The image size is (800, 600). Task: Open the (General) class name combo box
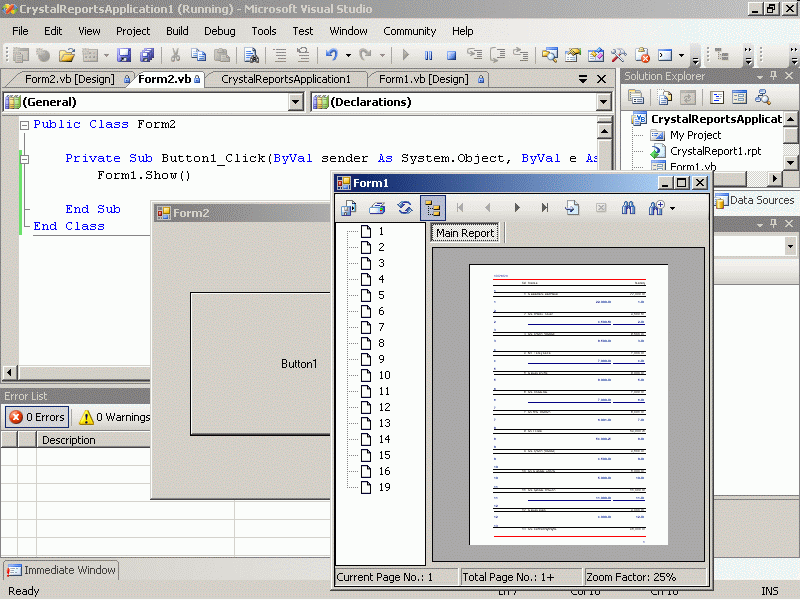(x=295, y=102)
